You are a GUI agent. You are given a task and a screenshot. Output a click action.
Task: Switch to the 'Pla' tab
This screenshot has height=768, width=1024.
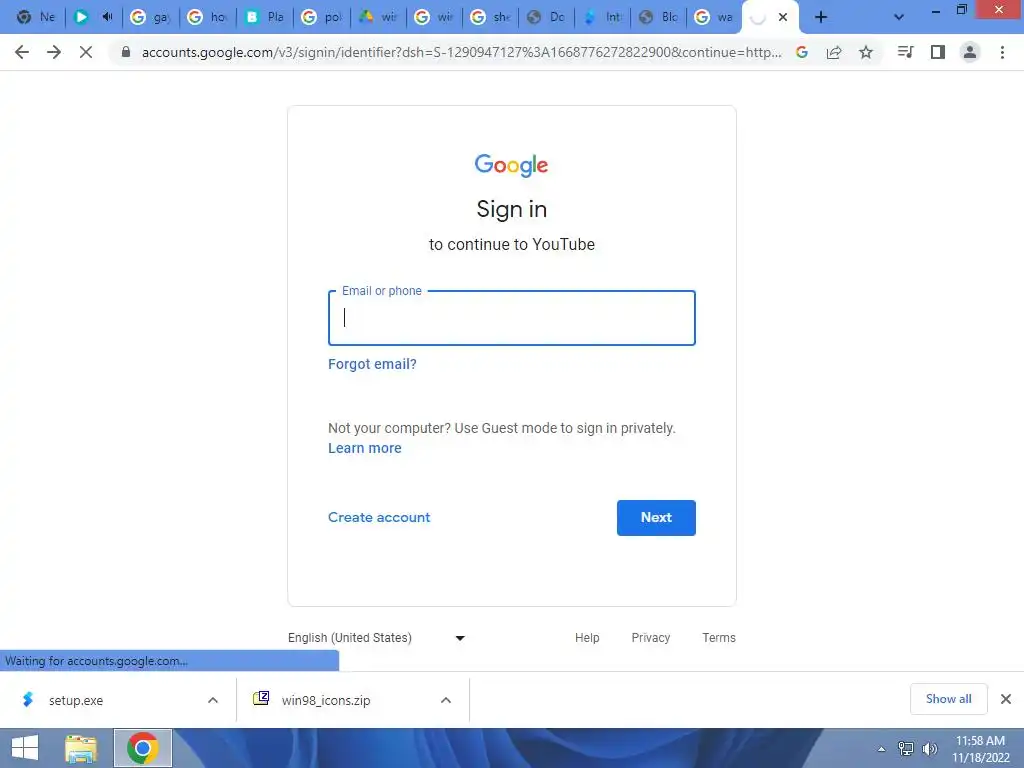[264, 17]
